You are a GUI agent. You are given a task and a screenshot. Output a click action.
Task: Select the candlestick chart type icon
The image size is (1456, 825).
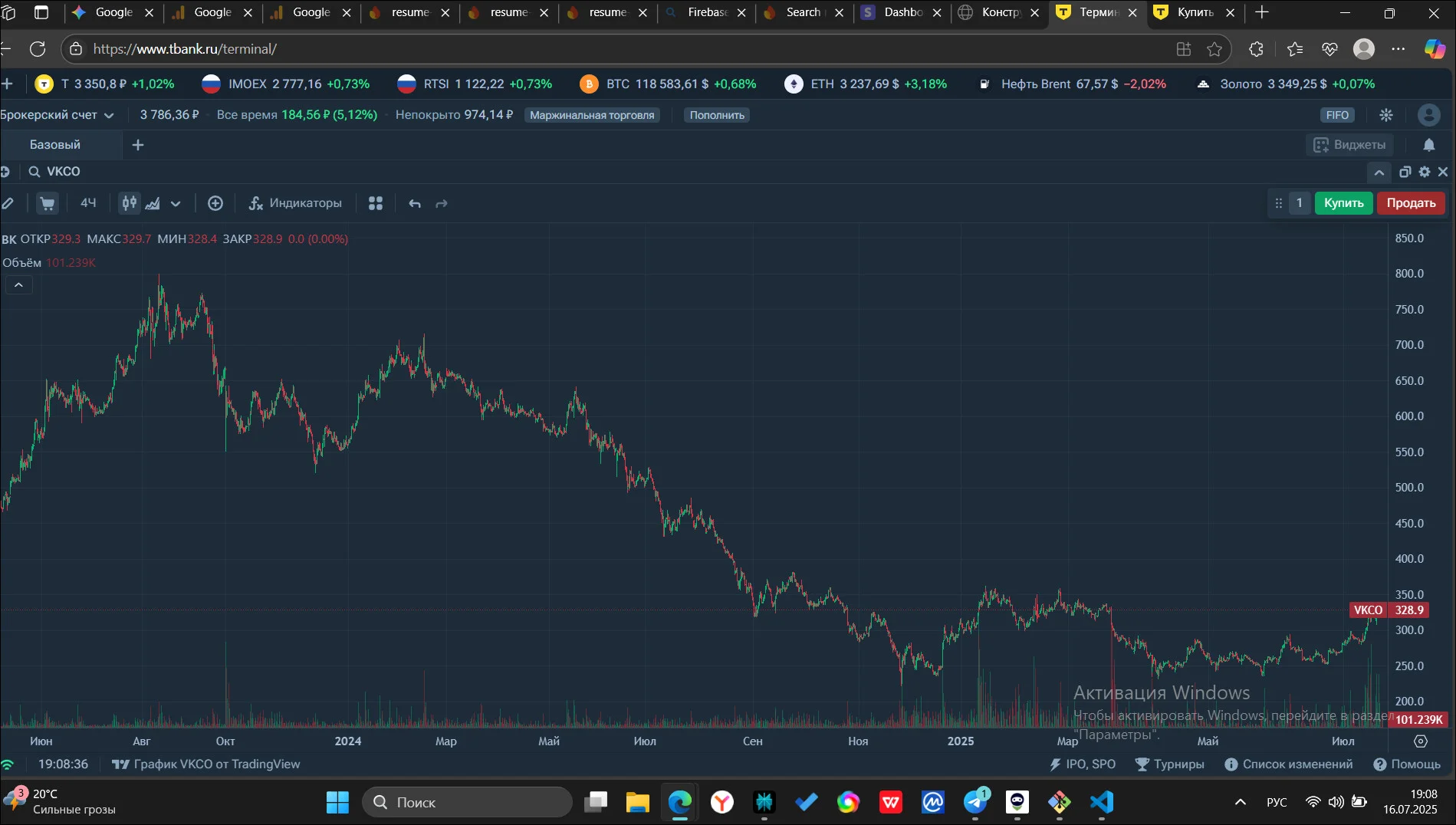click(130, 203)
